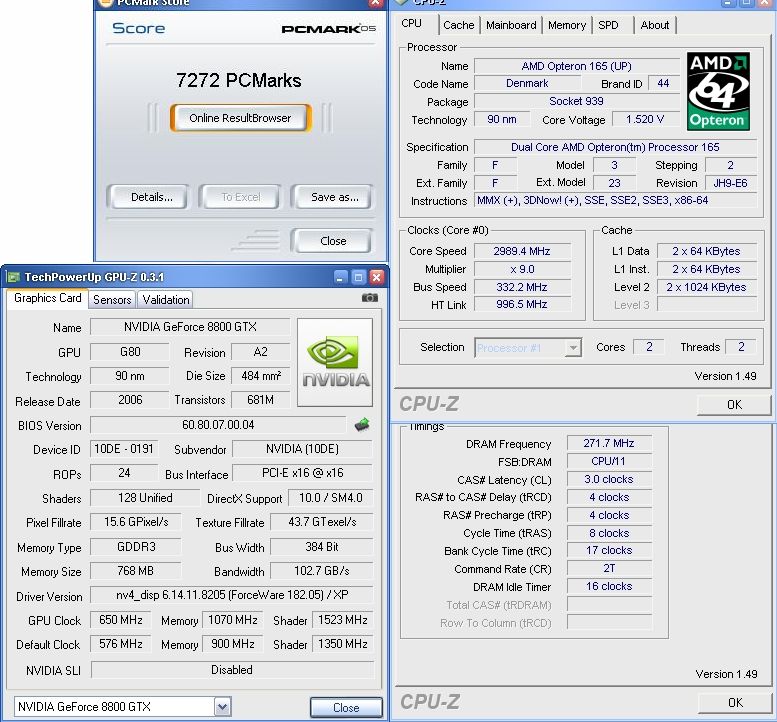Click the Code Name value Denmark

click(527, 83)
